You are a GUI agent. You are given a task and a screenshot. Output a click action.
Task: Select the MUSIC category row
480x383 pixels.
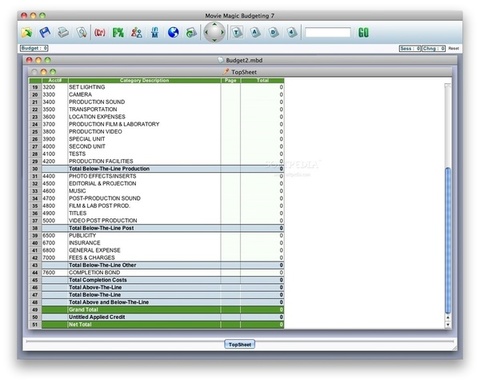(x=156, y=191)
